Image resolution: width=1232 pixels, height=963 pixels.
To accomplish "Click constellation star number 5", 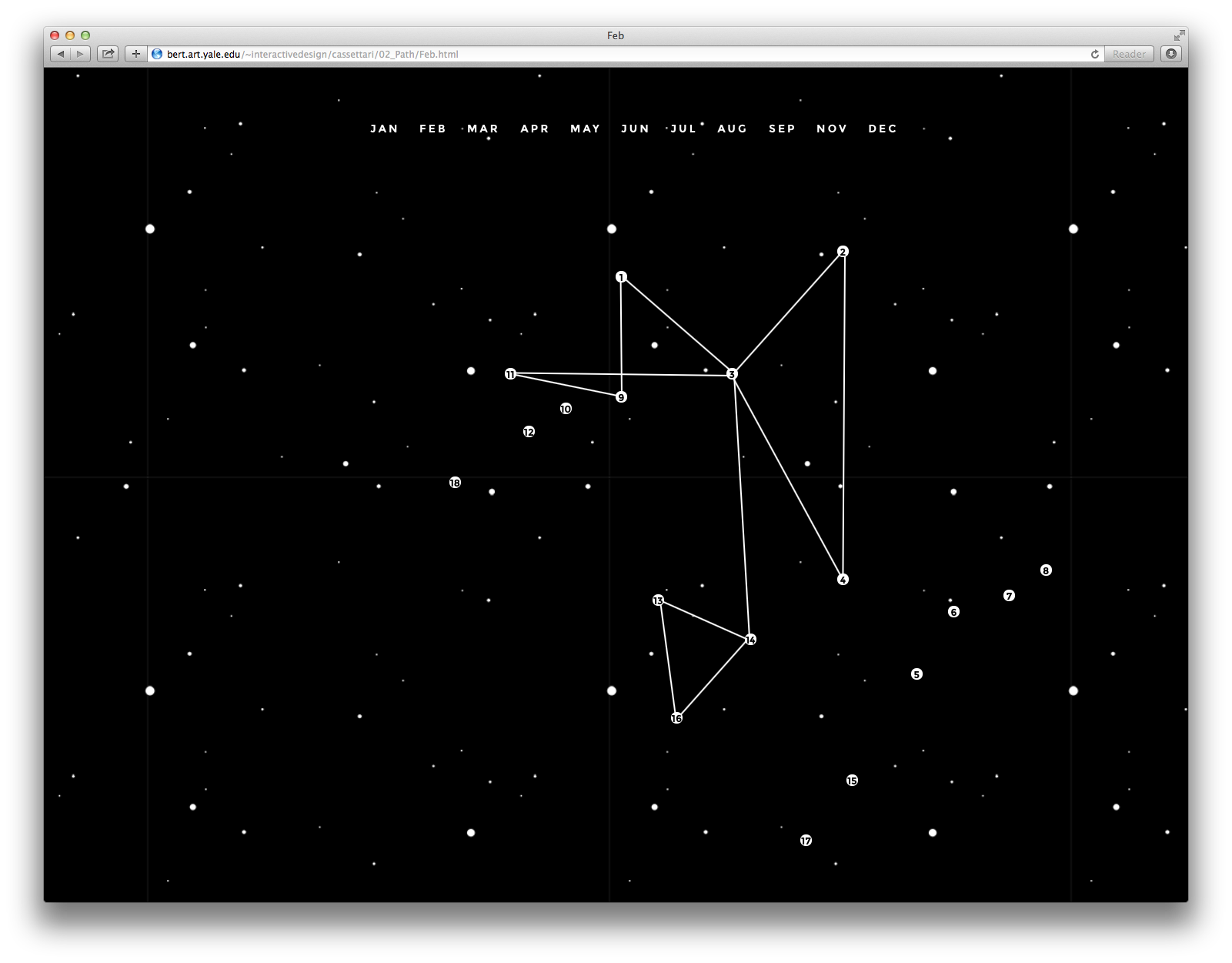I will coord(916,674).
